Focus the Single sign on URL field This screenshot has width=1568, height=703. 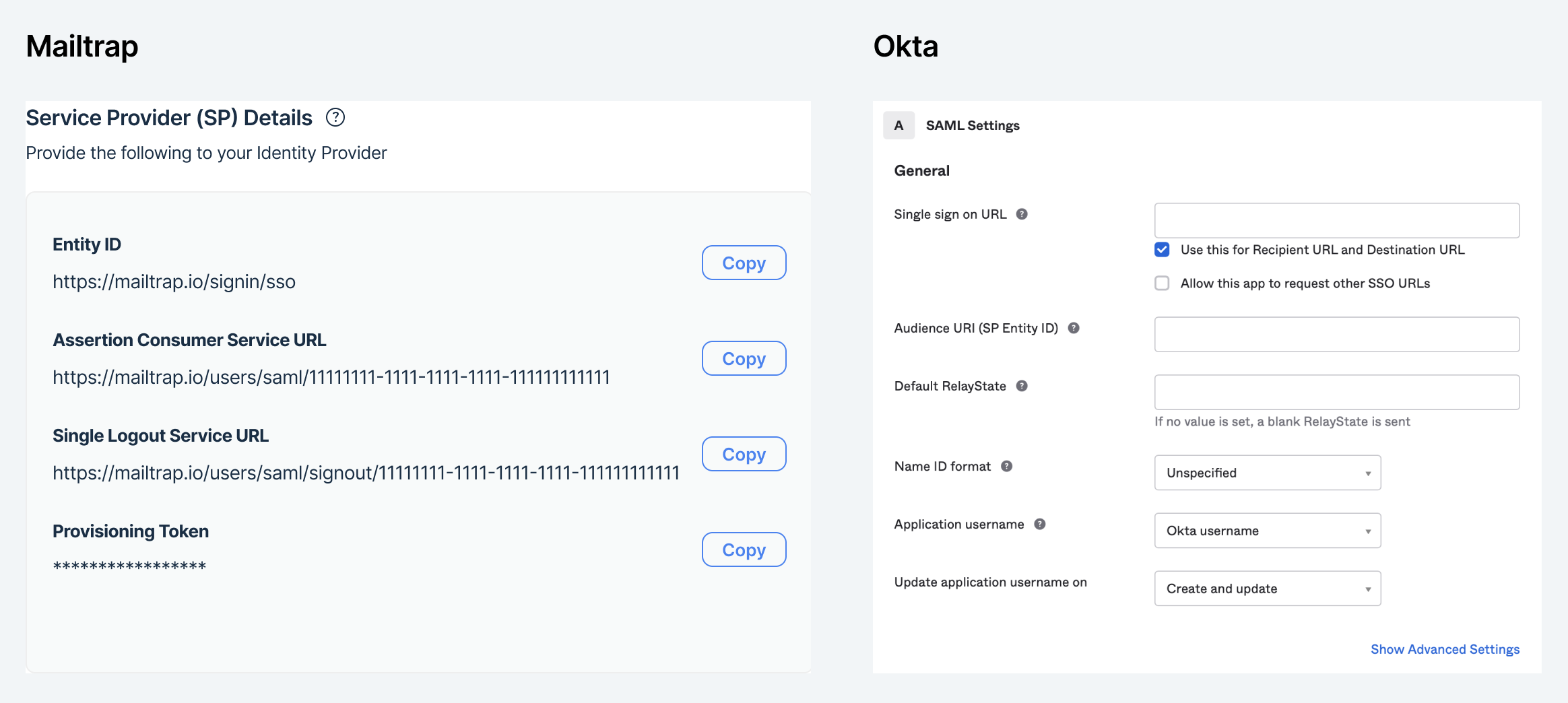[x=1336, y=220]
